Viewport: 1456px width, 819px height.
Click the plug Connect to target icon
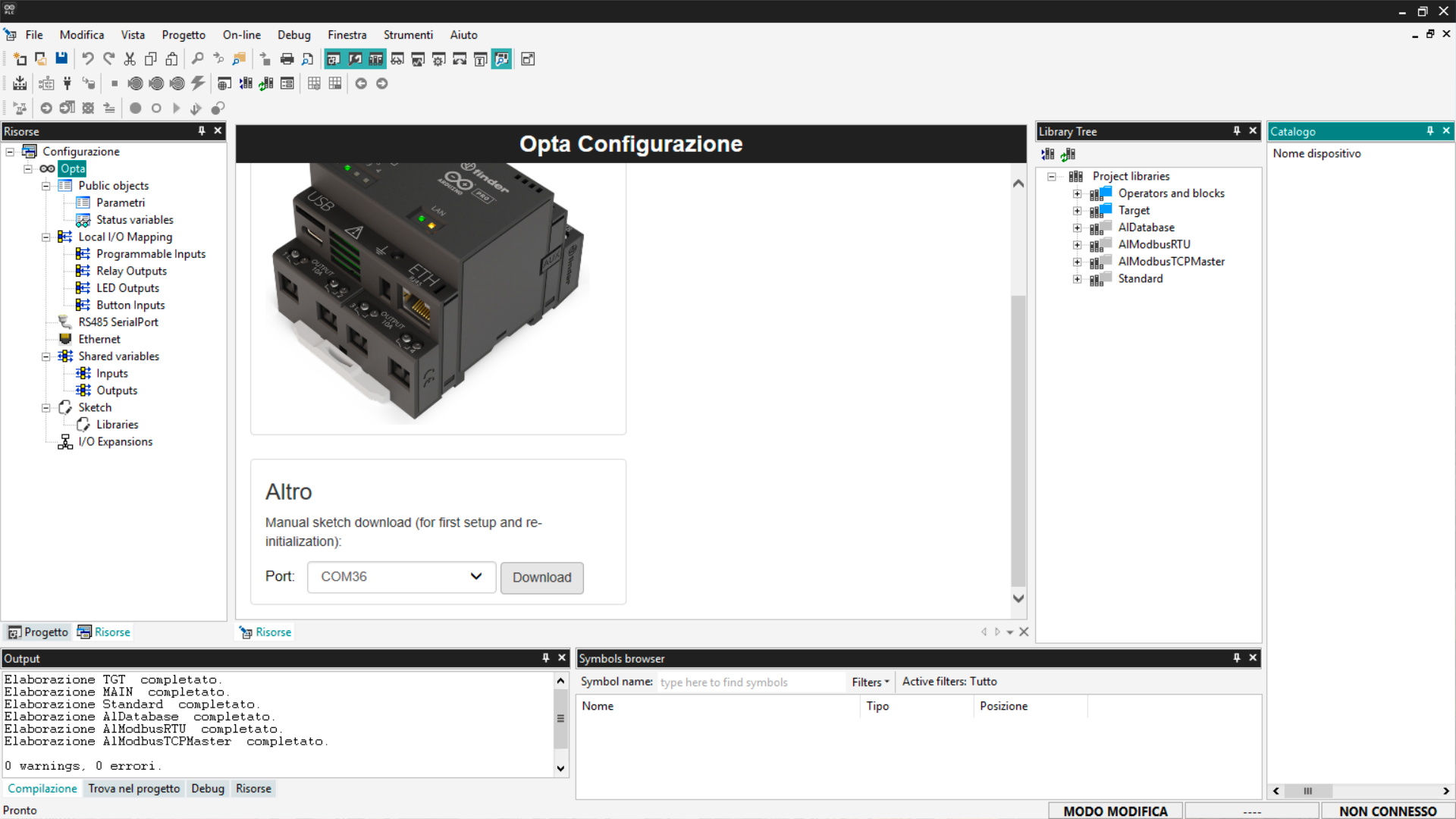pos(67,83)
